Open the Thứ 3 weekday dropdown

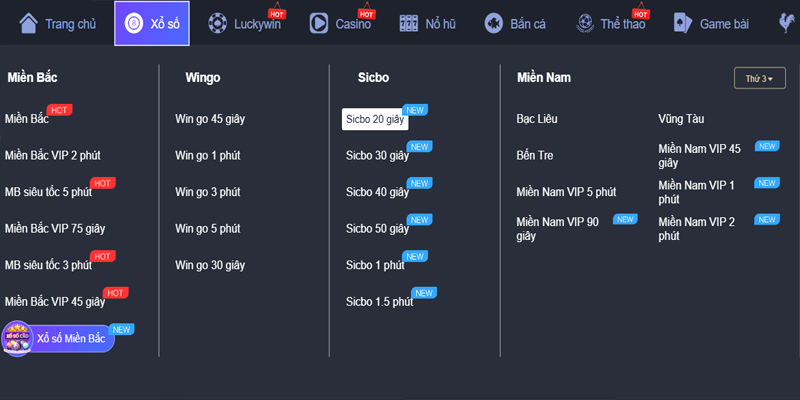[753, 78]
